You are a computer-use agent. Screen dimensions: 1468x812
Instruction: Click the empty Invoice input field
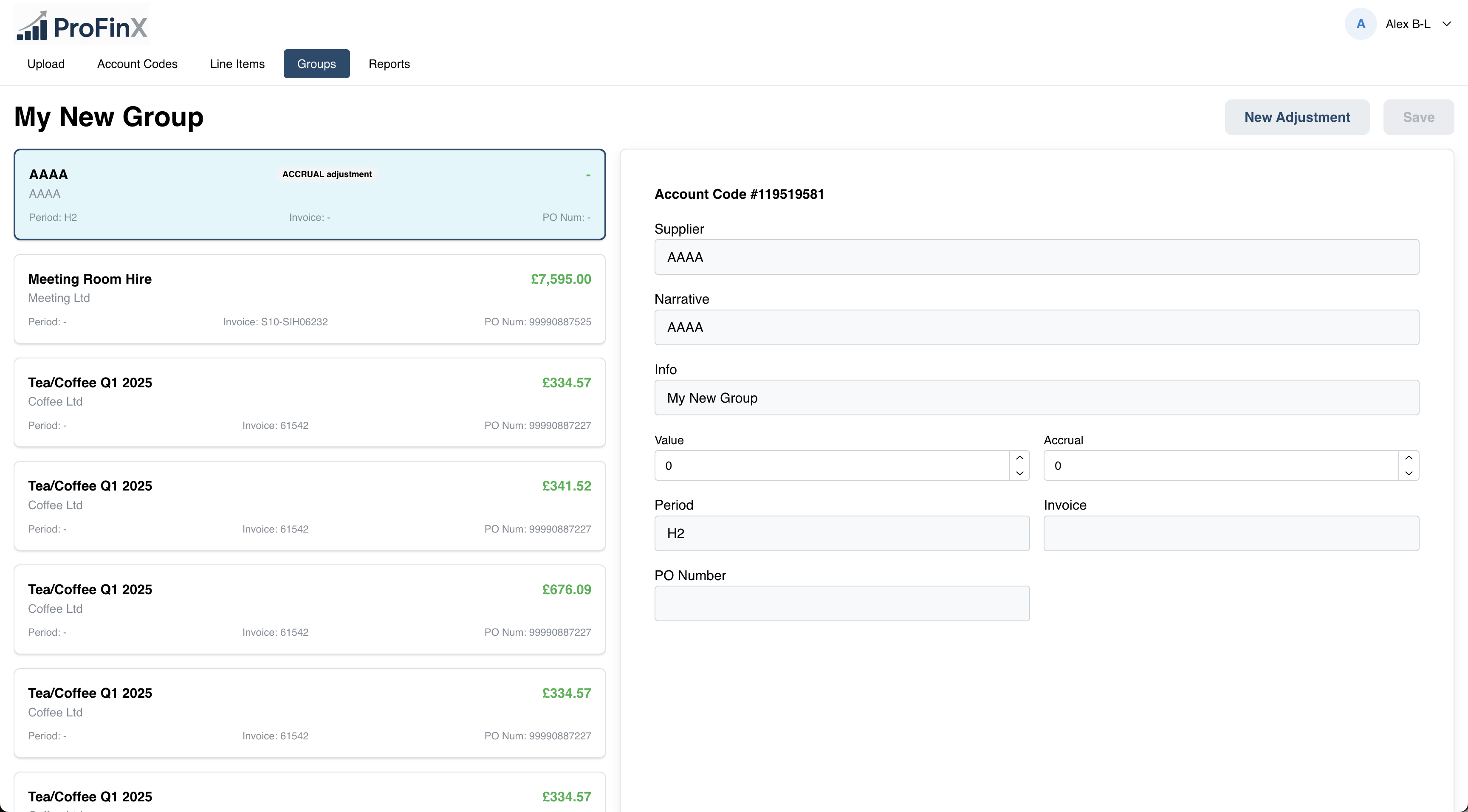[1231, 533]
